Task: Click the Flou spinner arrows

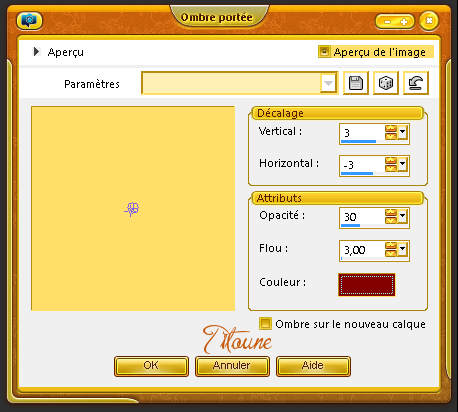Action: point(391,249)
